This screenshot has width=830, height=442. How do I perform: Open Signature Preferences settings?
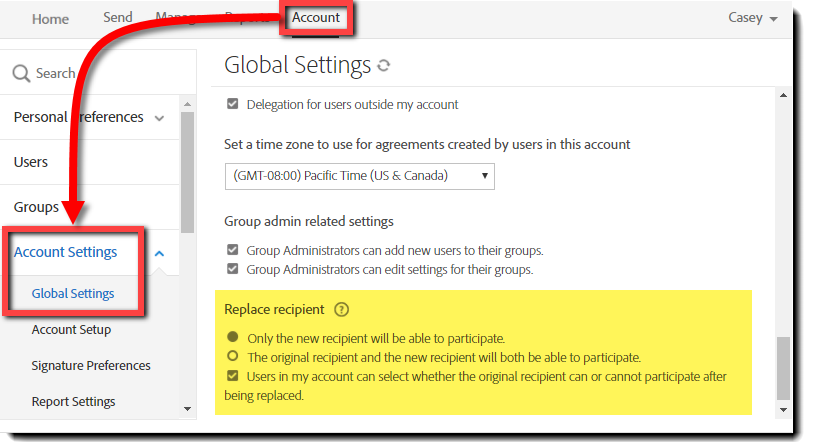pos(91,366)
